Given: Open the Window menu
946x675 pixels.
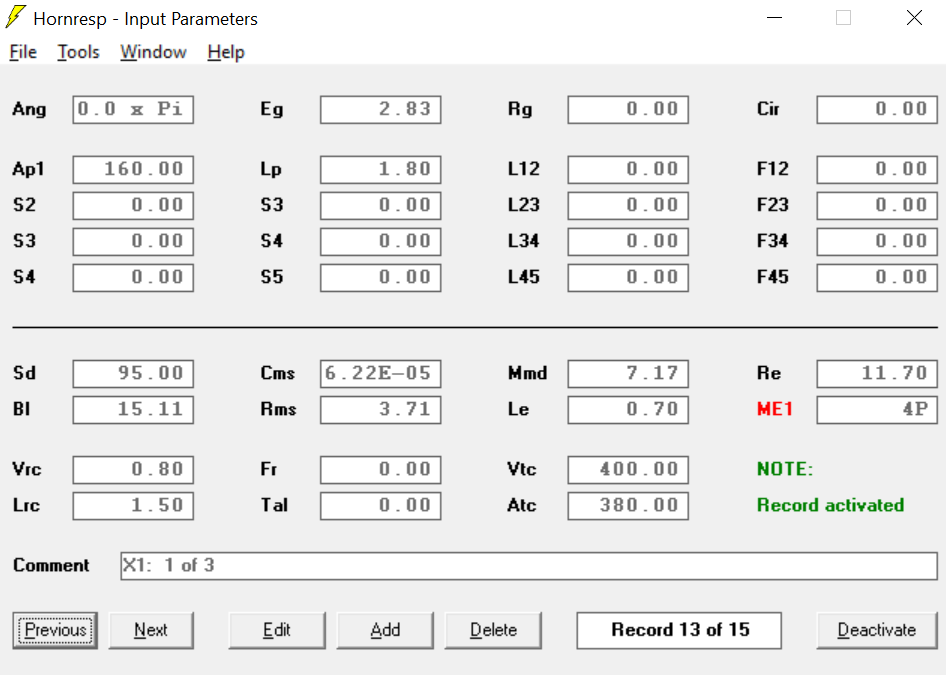Looking at the screenshot, I should click(x=153, y=52).
